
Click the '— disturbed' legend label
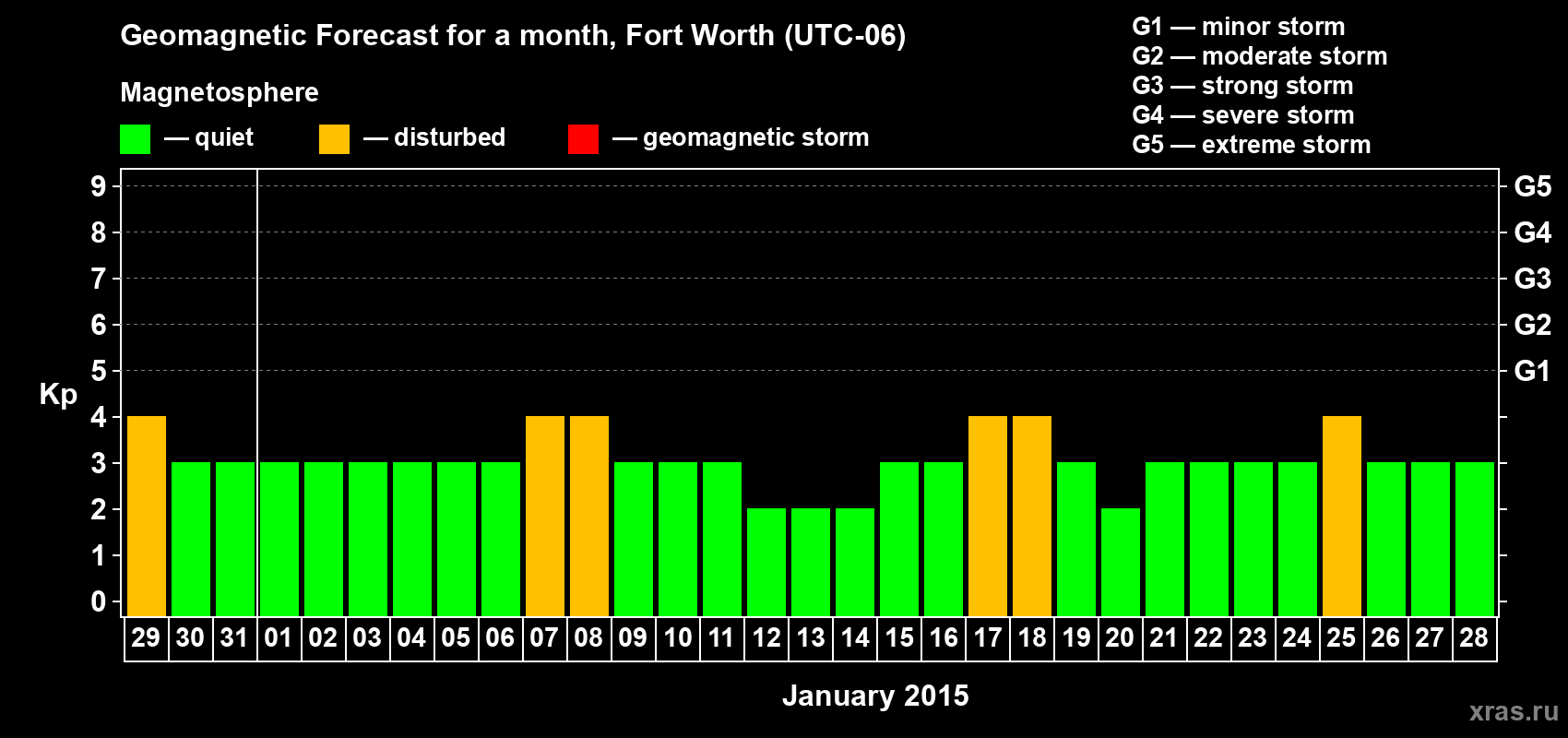click(x=434, y=137)
